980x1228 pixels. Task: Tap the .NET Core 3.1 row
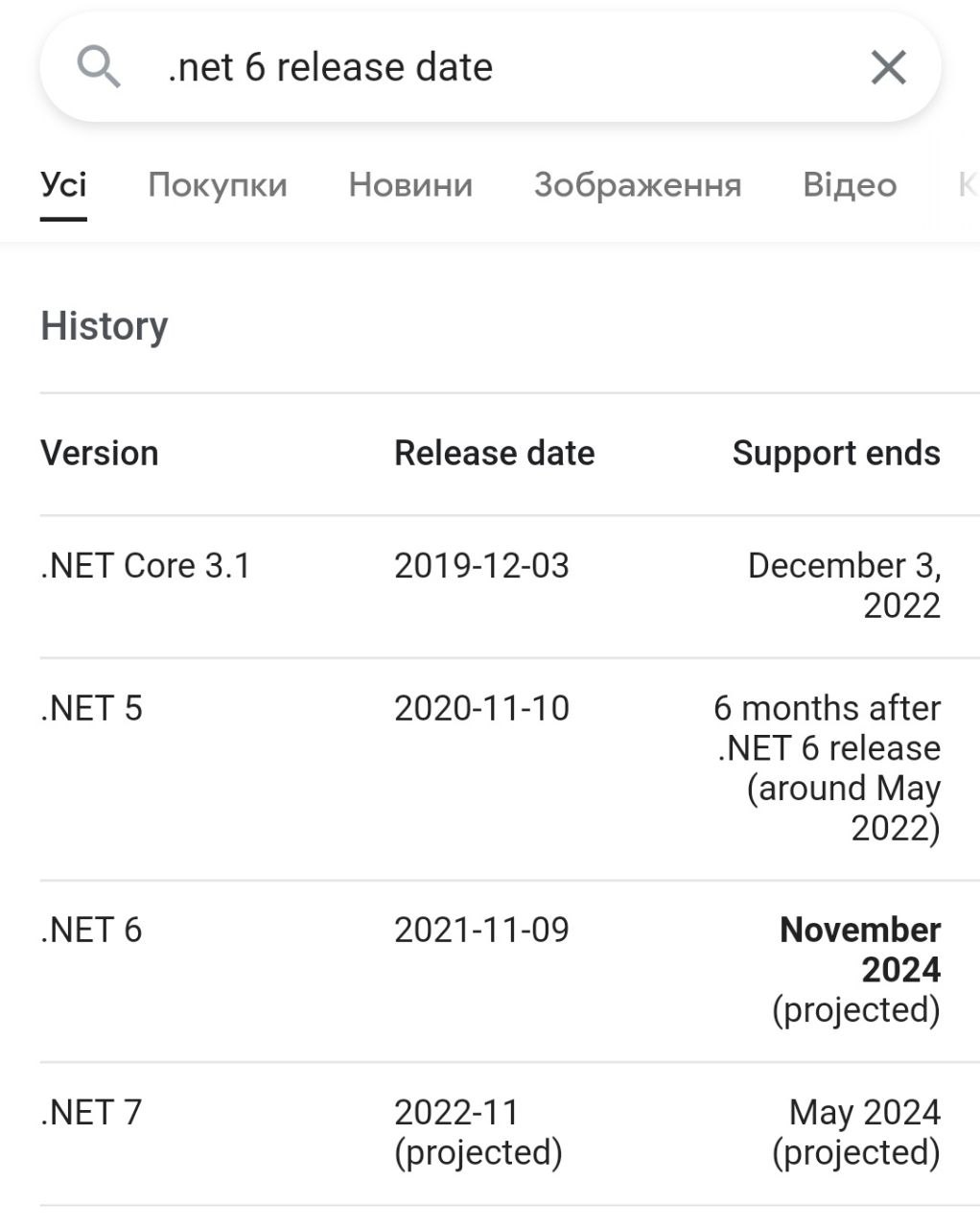pos(491,586)
